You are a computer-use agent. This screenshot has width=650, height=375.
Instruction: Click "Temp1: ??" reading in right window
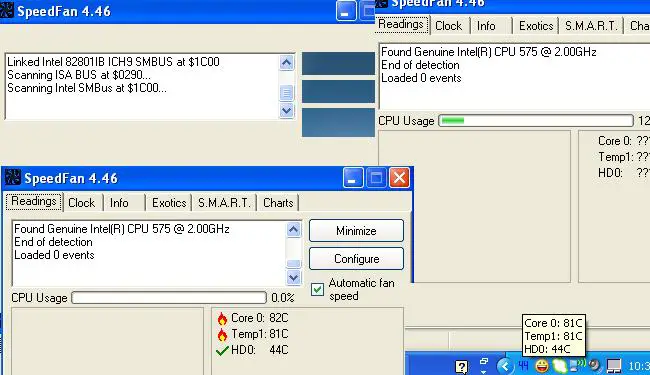624,157
